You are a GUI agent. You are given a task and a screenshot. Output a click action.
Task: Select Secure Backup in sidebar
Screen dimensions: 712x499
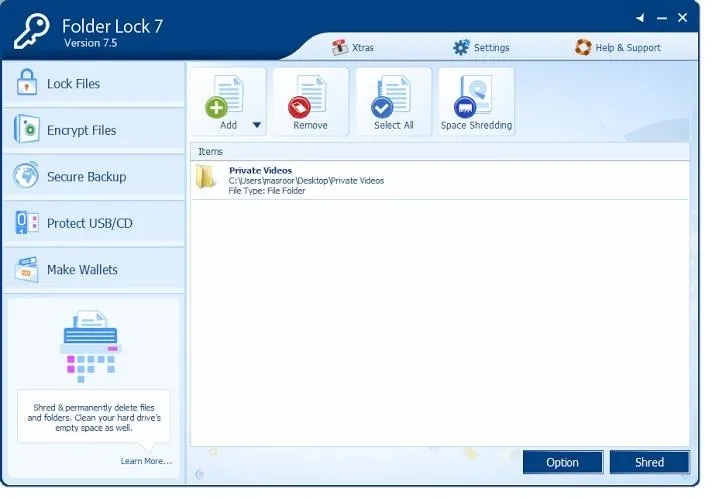(x=94, y=177)
